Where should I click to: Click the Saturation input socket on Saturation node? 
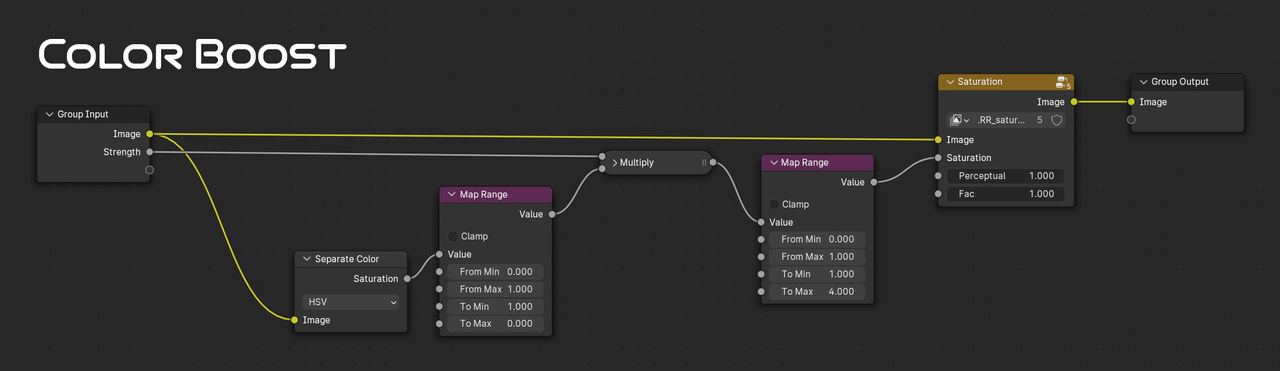938,158
